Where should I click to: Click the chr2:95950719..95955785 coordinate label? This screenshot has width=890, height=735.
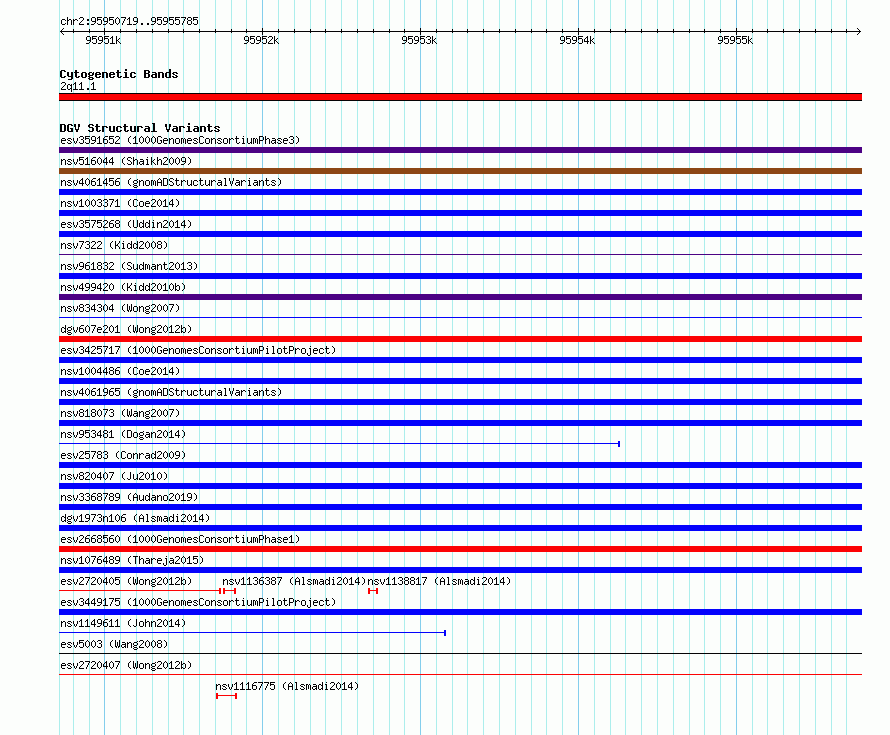point(129,21)
